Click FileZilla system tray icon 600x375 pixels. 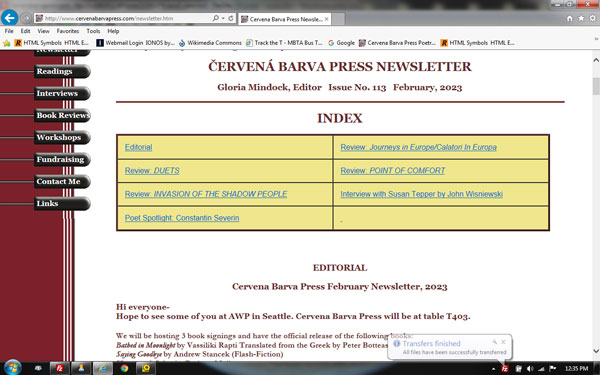coord(505,369)
